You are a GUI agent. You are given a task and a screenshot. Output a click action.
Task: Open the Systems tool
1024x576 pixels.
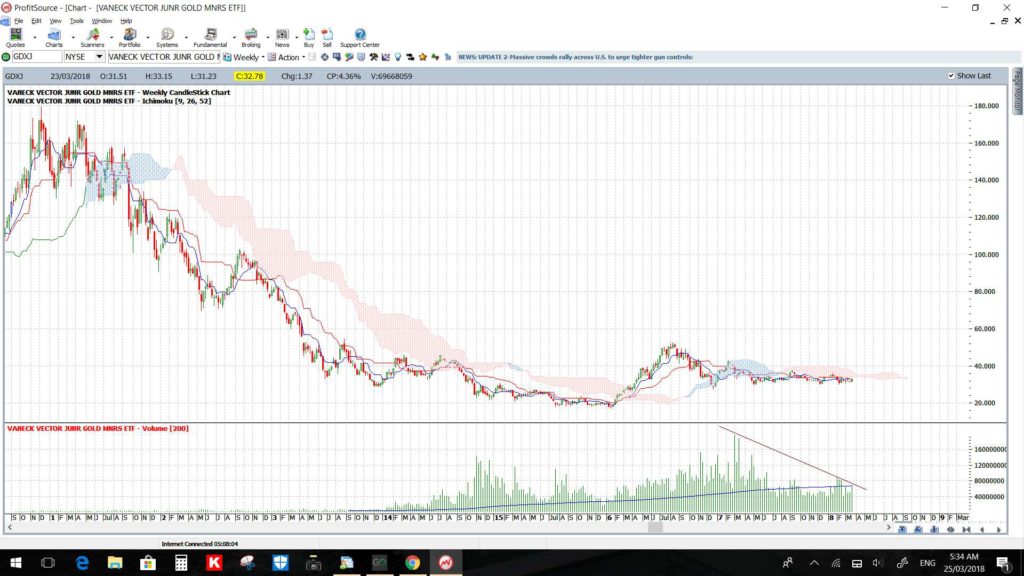[x=167, y=38]
